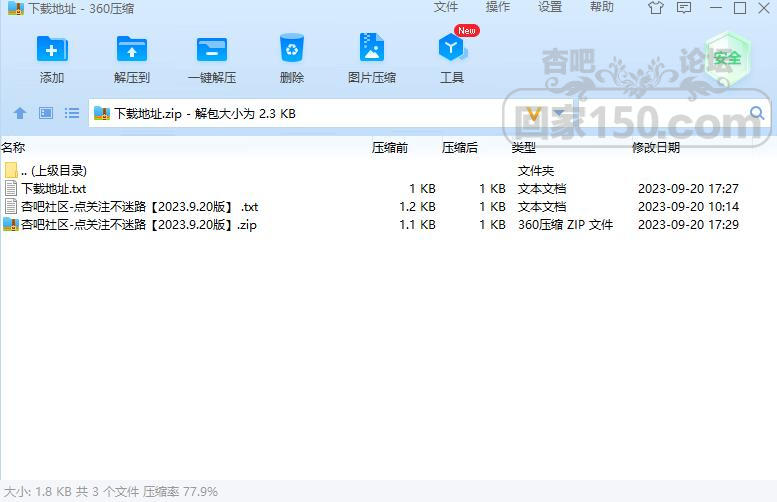
Task: Open the skin (shirt) icon in title bar
Action: [656, 9]
